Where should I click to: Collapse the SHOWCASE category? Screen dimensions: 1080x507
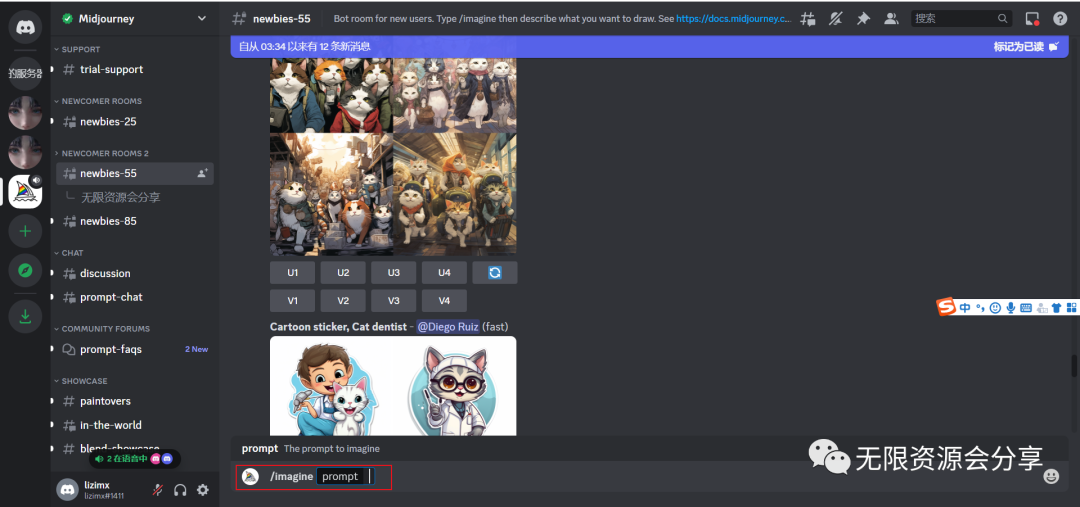(84, 381)
